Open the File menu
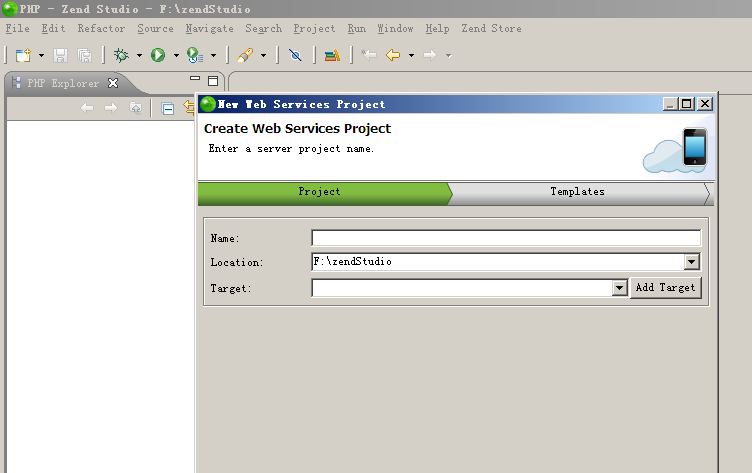The height and width of the screenshot is (473, 752). (18, 29)
